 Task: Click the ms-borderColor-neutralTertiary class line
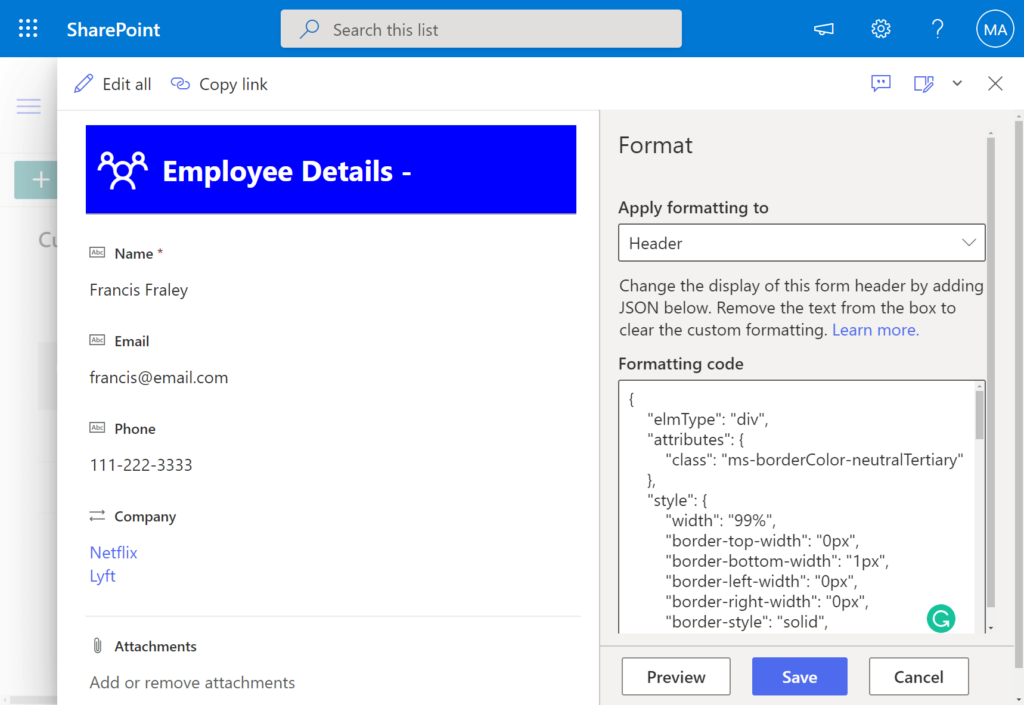[814, 460]
